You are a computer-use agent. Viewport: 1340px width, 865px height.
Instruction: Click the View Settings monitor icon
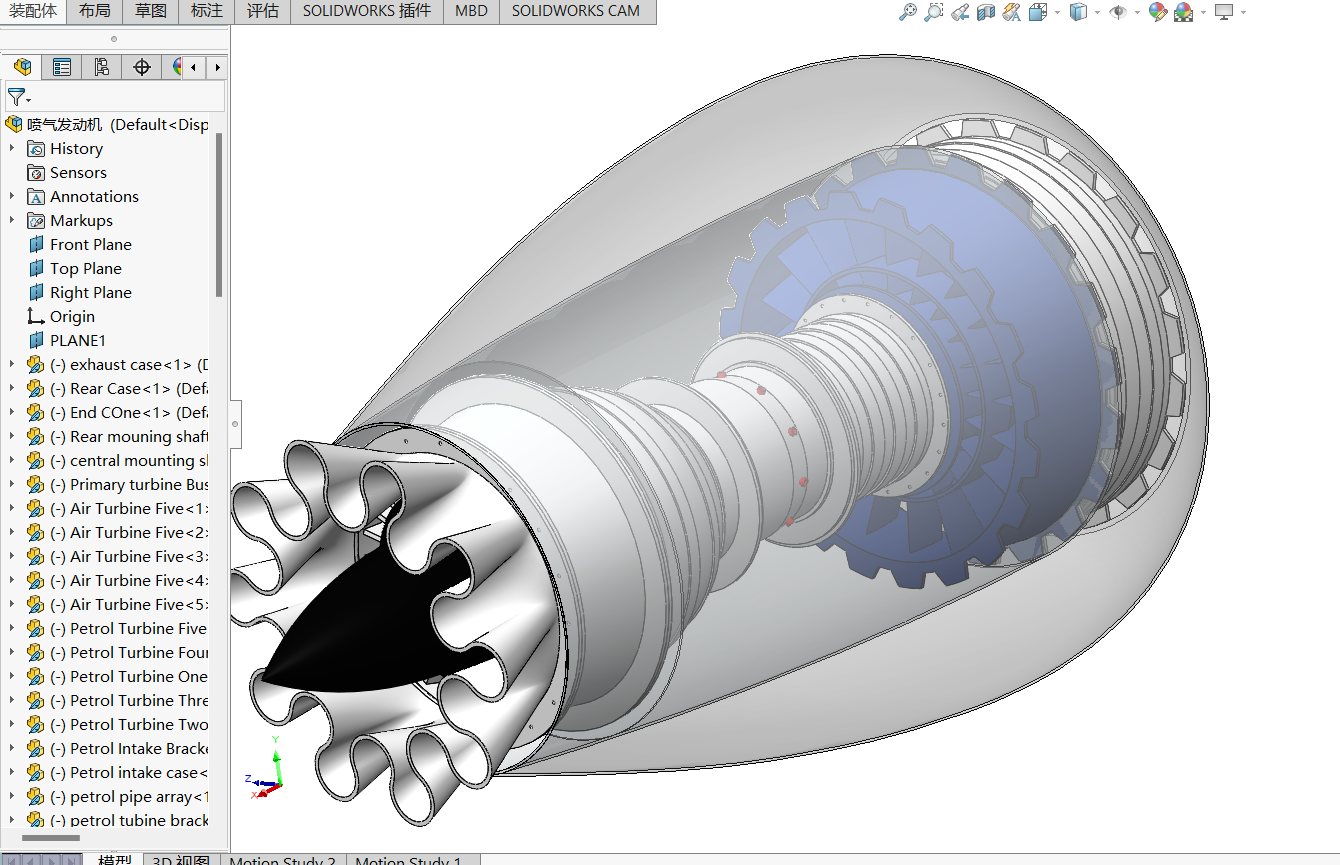point(1224,12)
